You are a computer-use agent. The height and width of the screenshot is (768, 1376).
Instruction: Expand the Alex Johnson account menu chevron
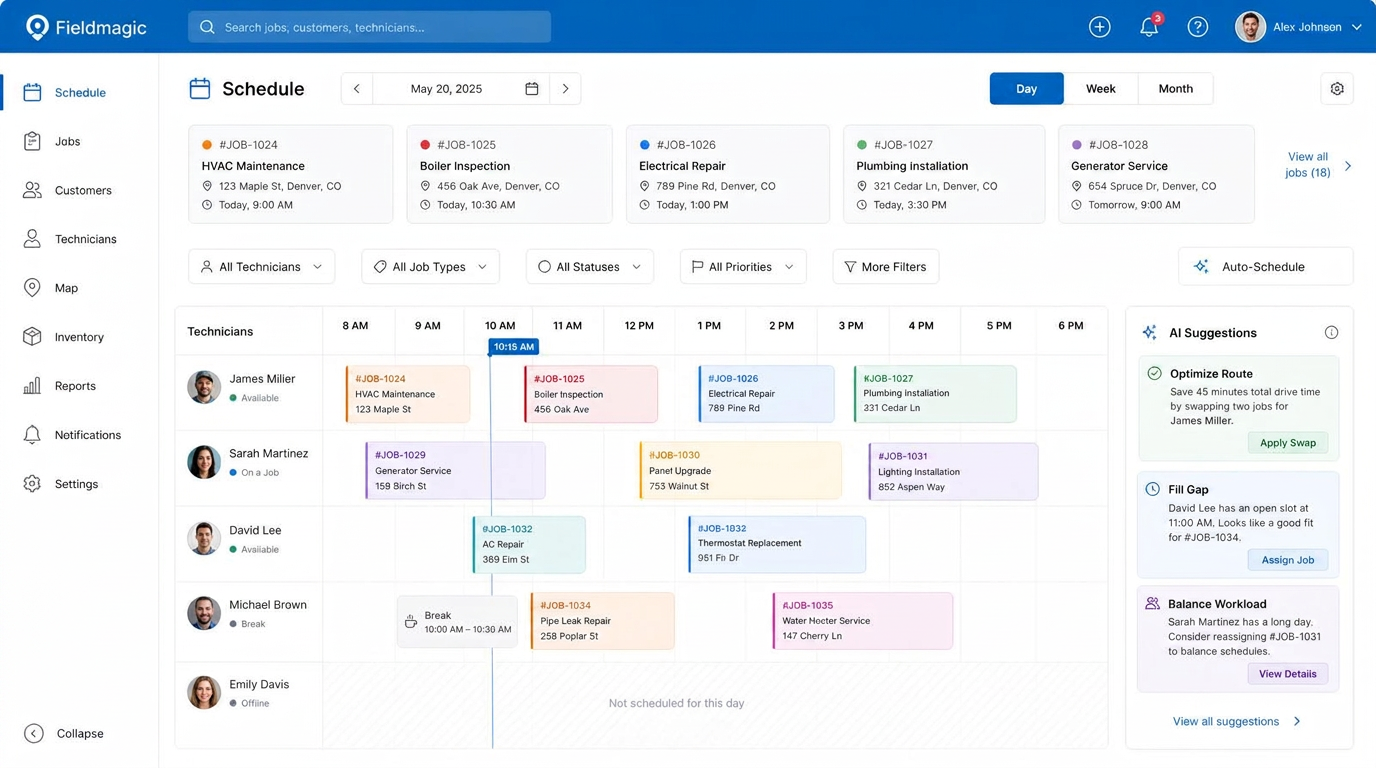pyautogui.click(x=1357, y=27)
